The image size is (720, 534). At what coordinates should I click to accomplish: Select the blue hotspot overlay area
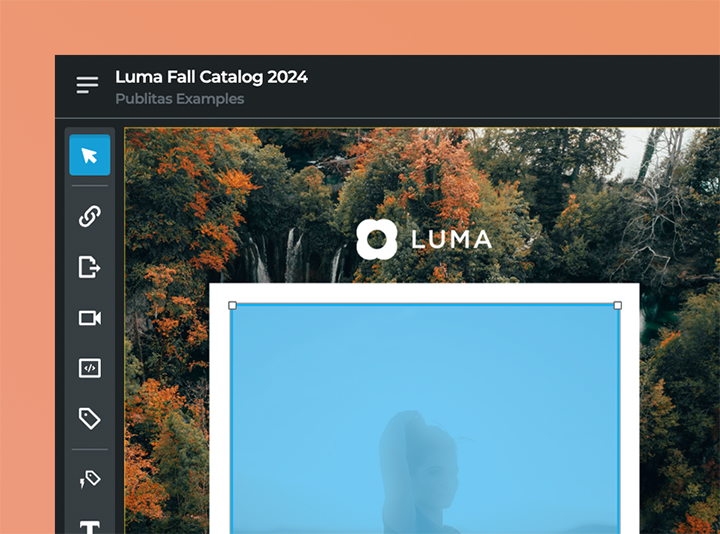425,419
